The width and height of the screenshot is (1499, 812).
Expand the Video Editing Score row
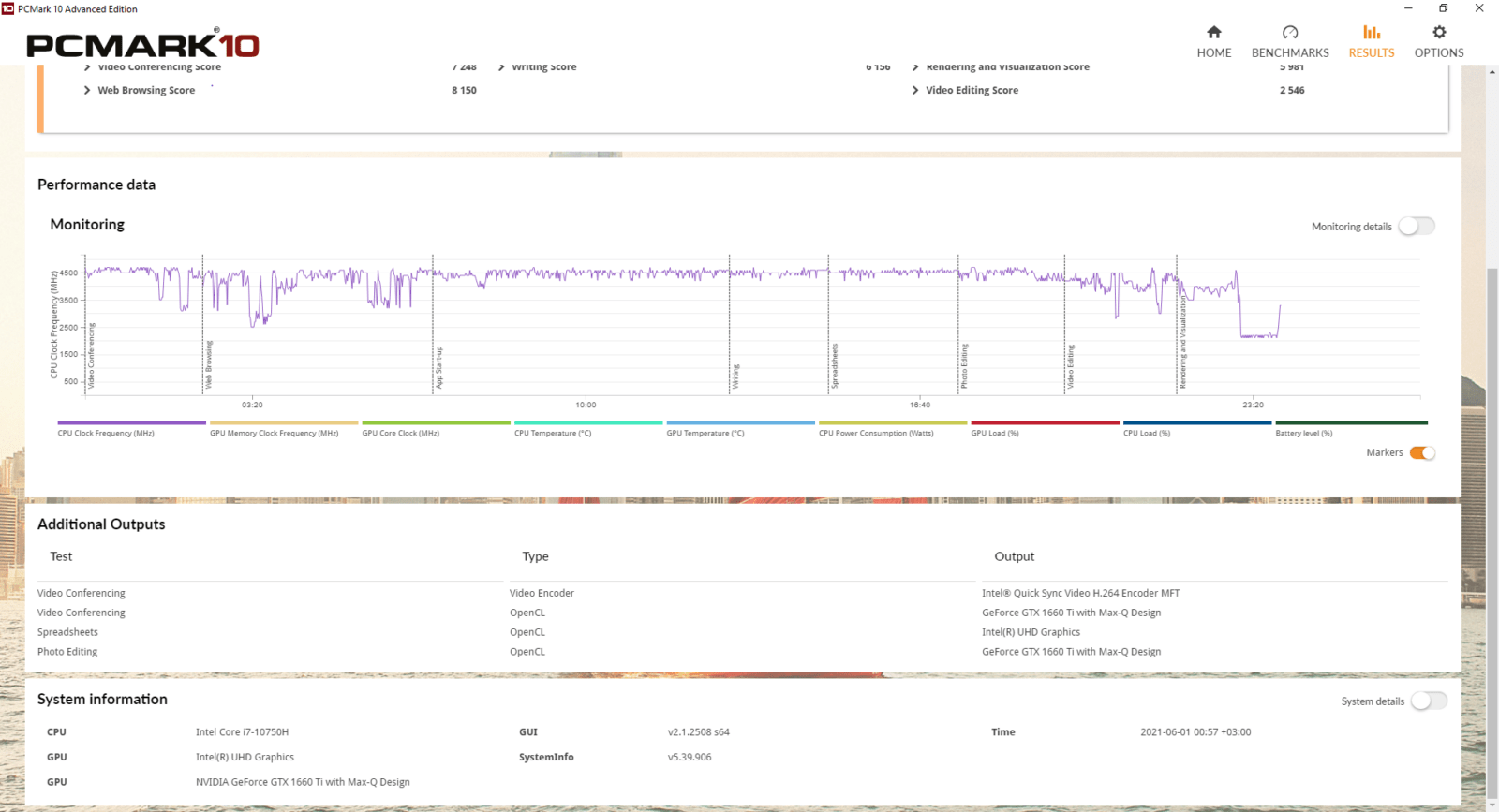965,90
